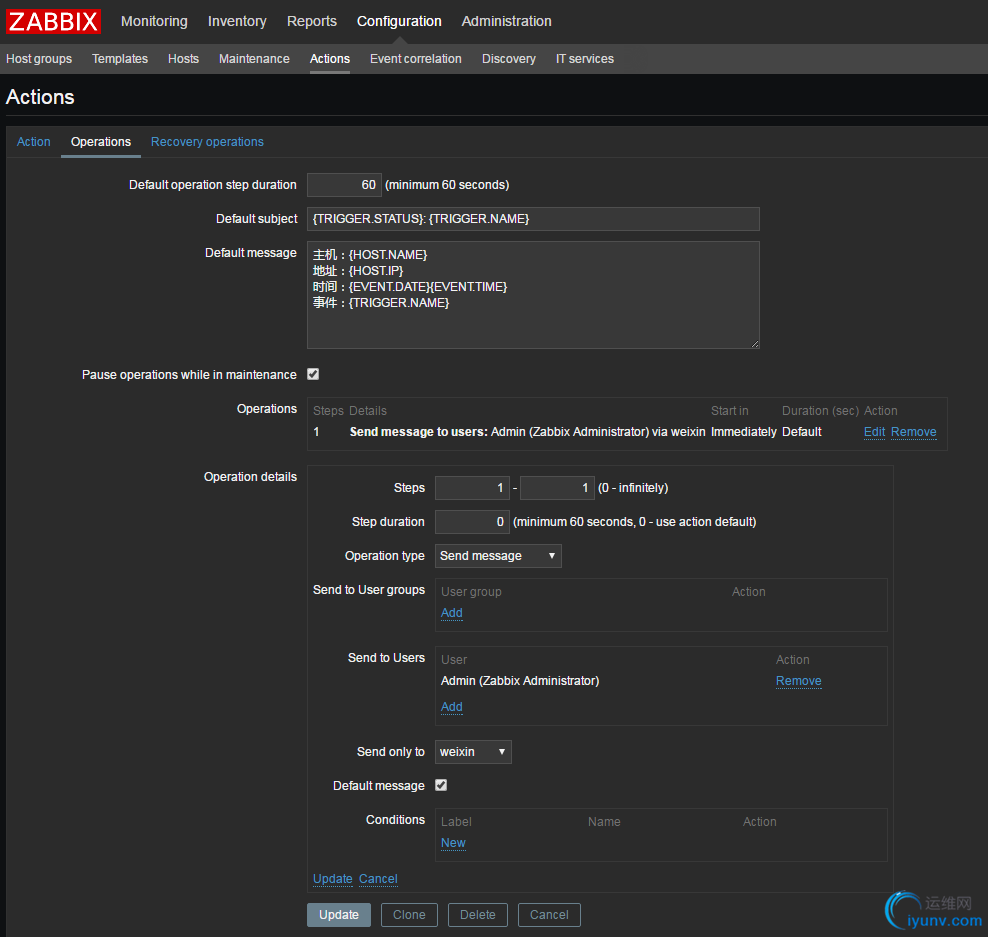Image resolution: width=988 pixels, height=937 pixels.
Task: Go to Actions submenu
Action: tap(330, 59)
